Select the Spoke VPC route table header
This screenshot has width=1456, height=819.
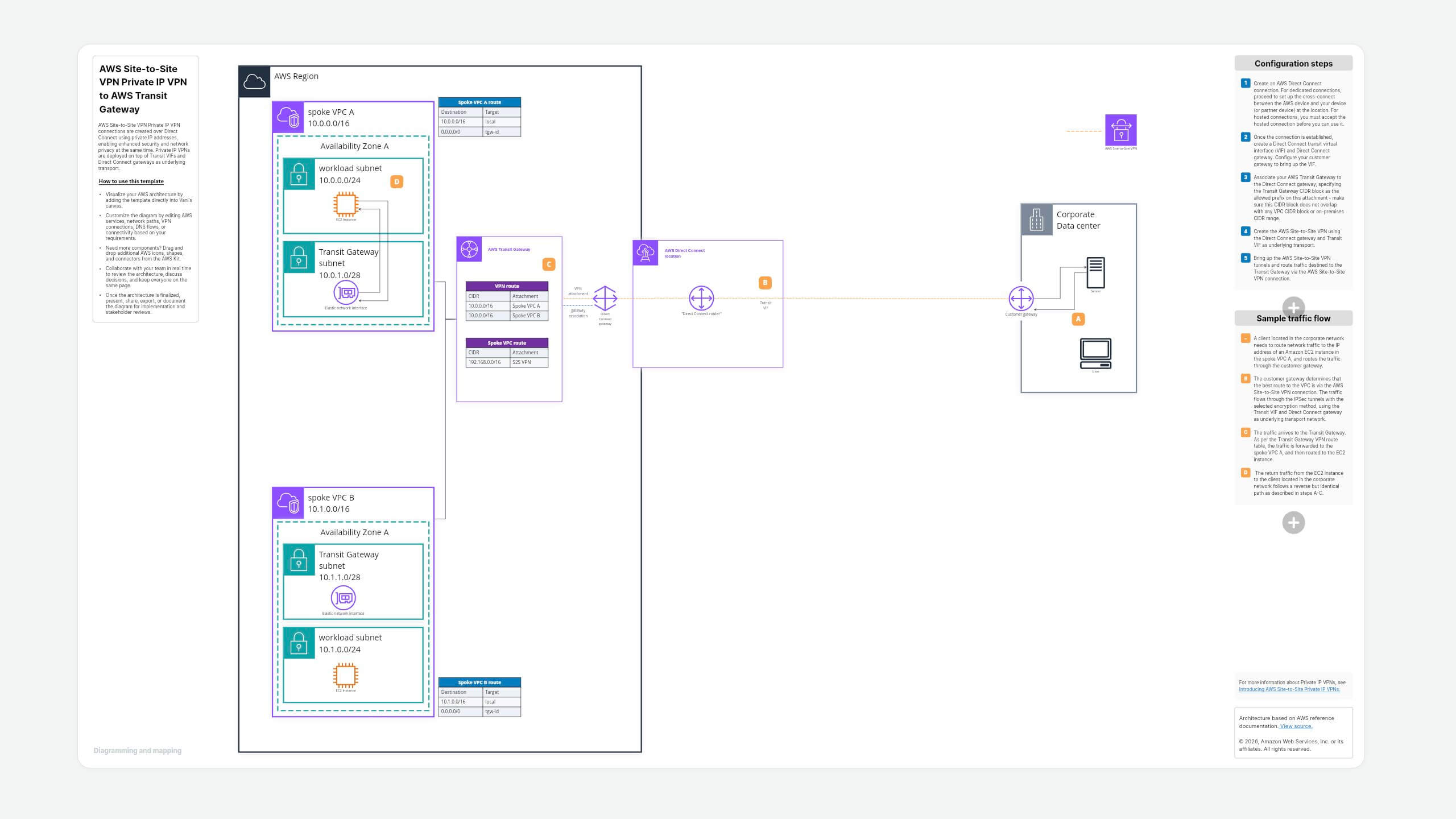click(507, 343)
